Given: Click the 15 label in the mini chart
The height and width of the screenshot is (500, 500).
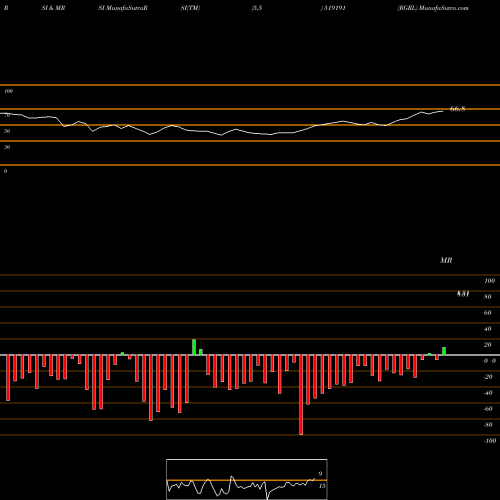Looking at the screenshot, I should coord(322,486).
